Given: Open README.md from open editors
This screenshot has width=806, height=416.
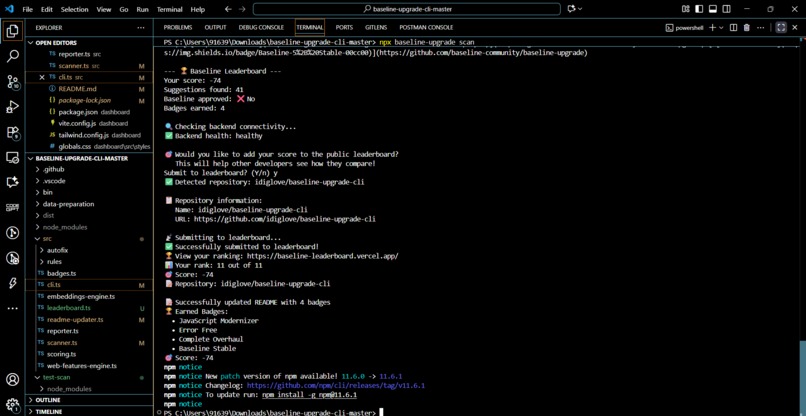Looking at the screenshot, I should tap(78, 89).
